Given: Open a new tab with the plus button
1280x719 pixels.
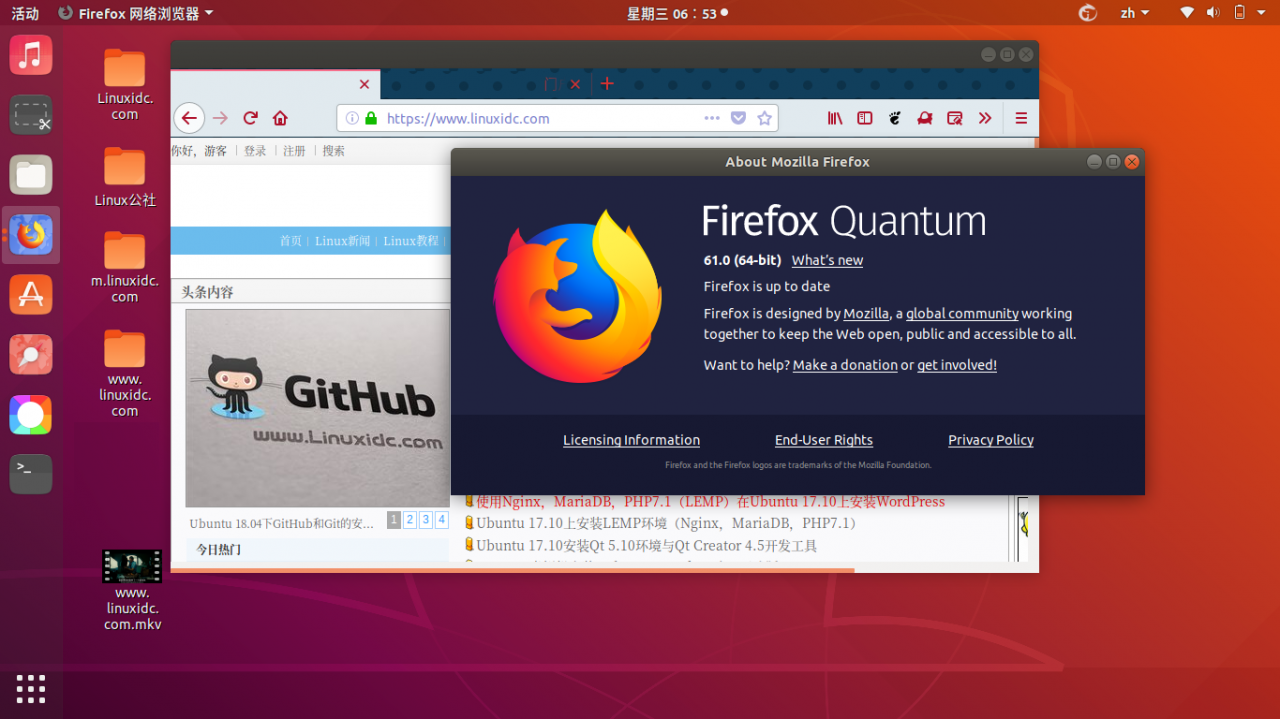Looking at the screenshot, I should coord(607,84).
